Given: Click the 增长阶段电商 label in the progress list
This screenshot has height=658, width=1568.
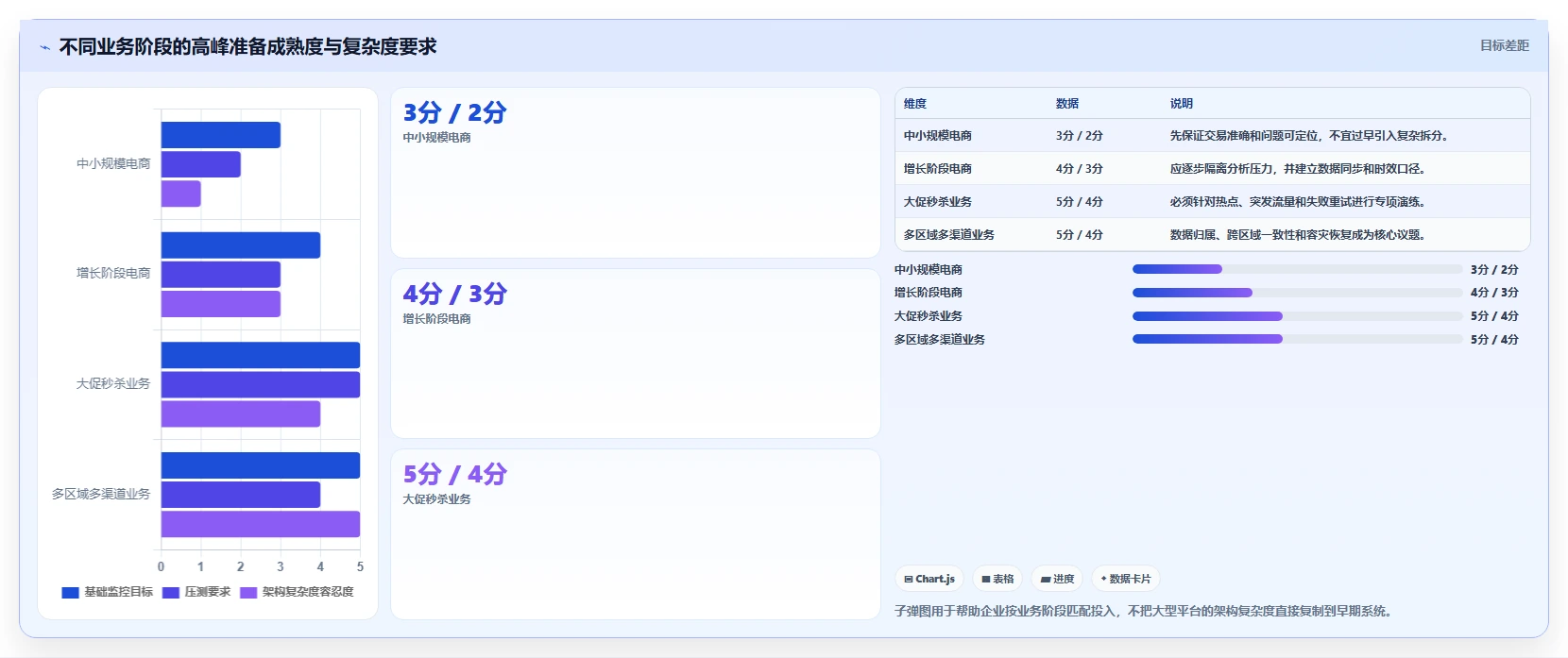Looking at the screenshot, I should click(929, 293).
